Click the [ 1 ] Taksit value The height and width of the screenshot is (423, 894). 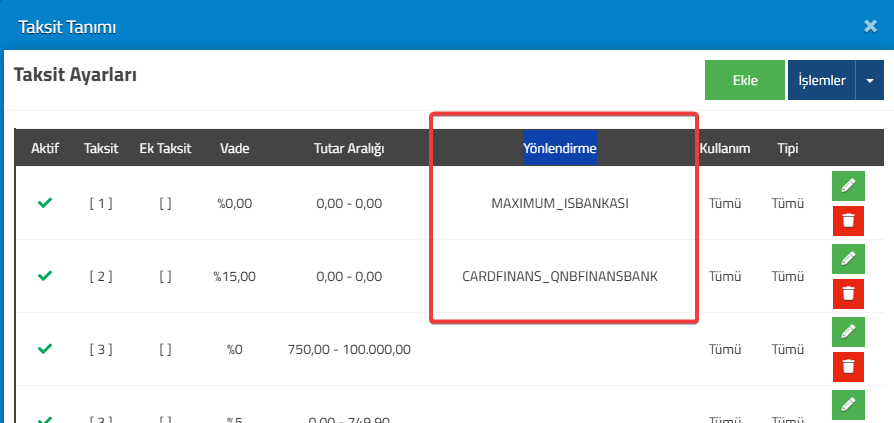101,204
